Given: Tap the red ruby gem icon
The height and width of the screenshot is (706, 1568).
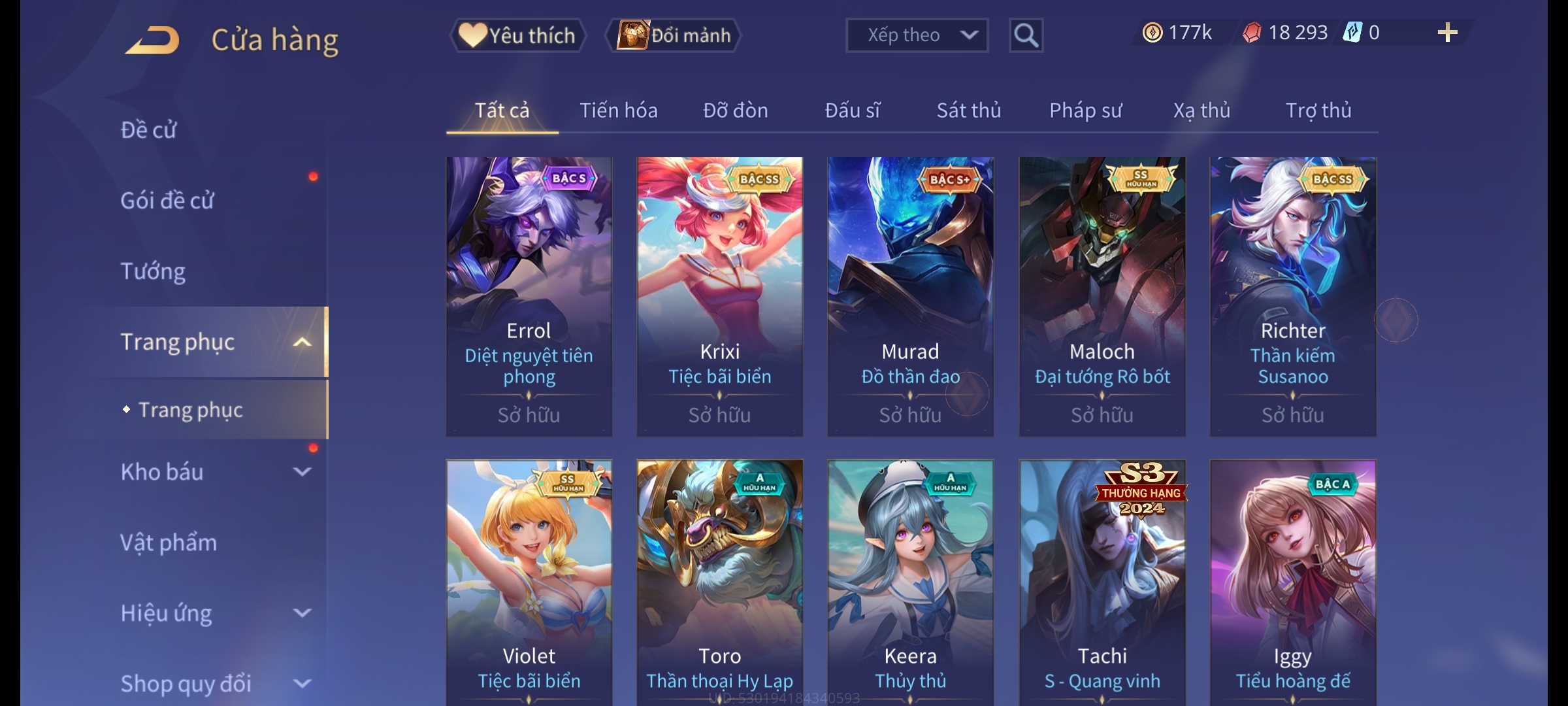Looking at the screenshot, I should [x=1252, y=33].
